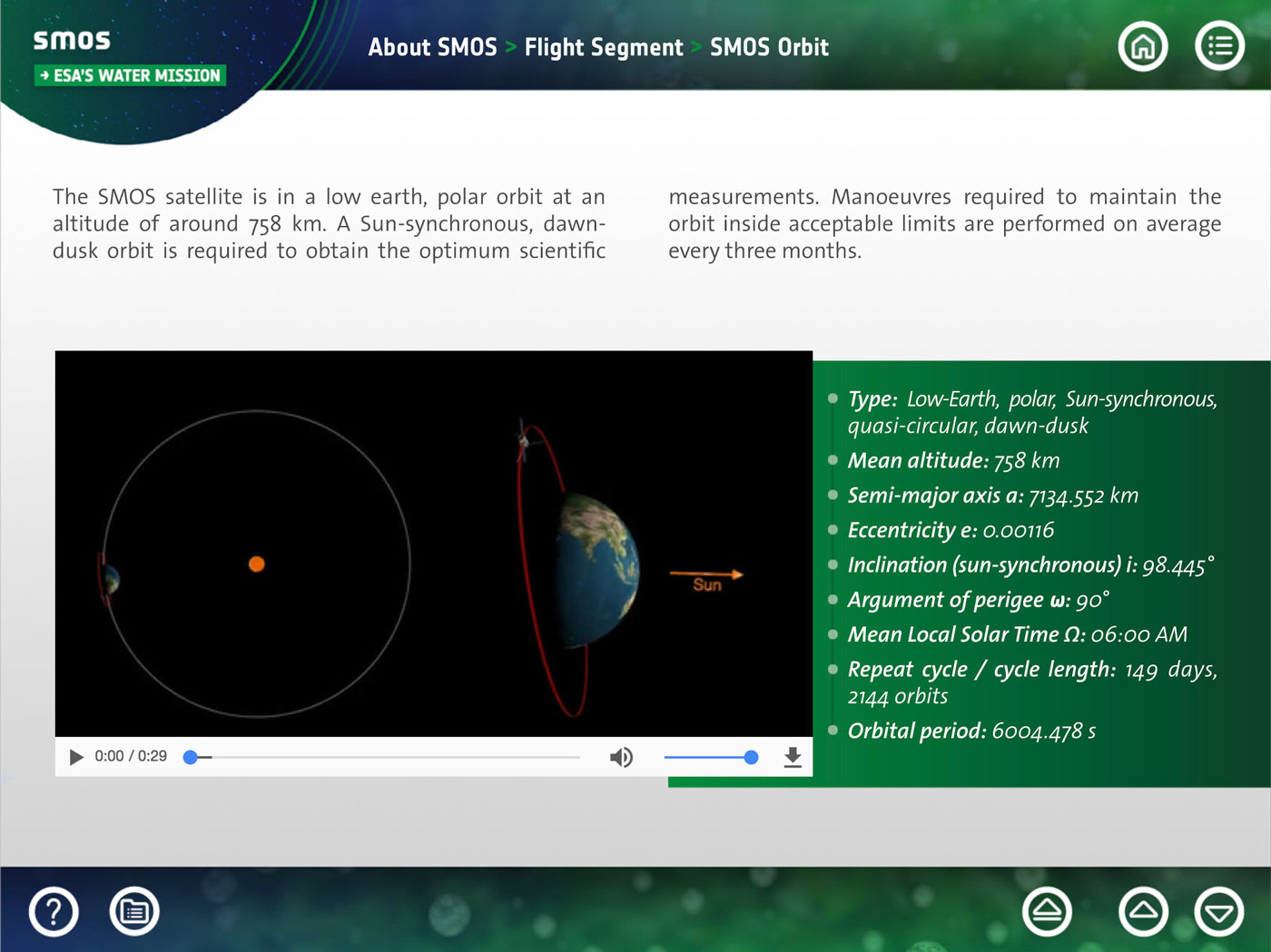
Task: Navigate to About SMOS breadcrumb
Action: tap(432, 47)
